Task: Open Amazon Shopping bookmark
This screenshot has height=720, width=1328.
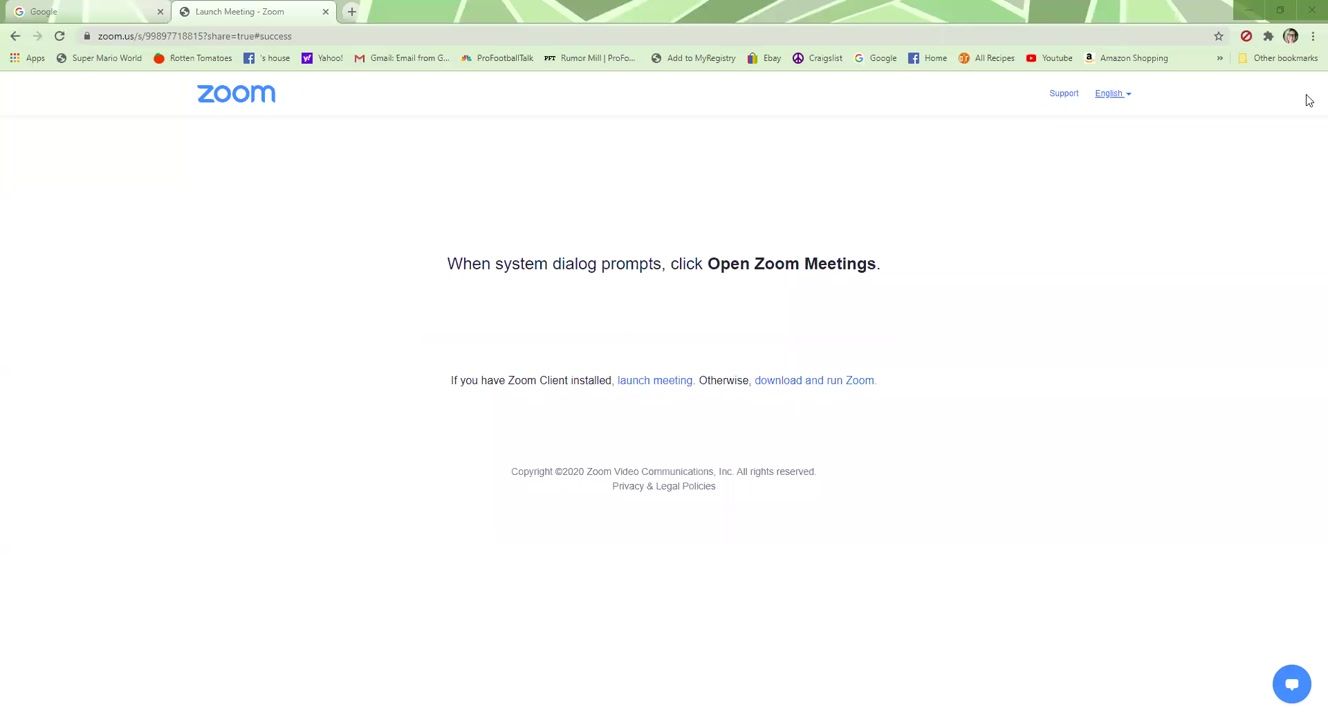Action: (x=1125, y=58)
